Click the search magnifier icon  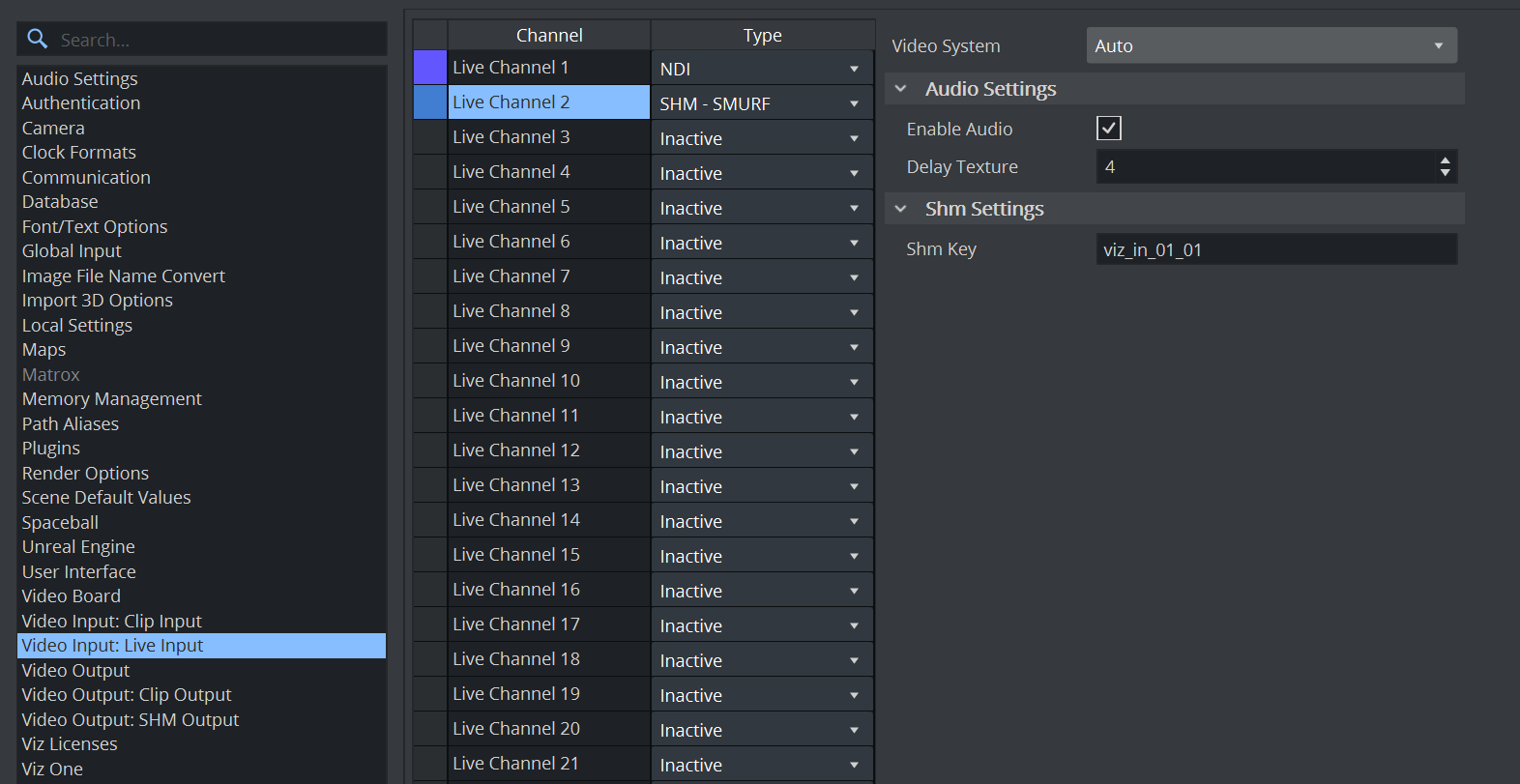pos(38,39)
